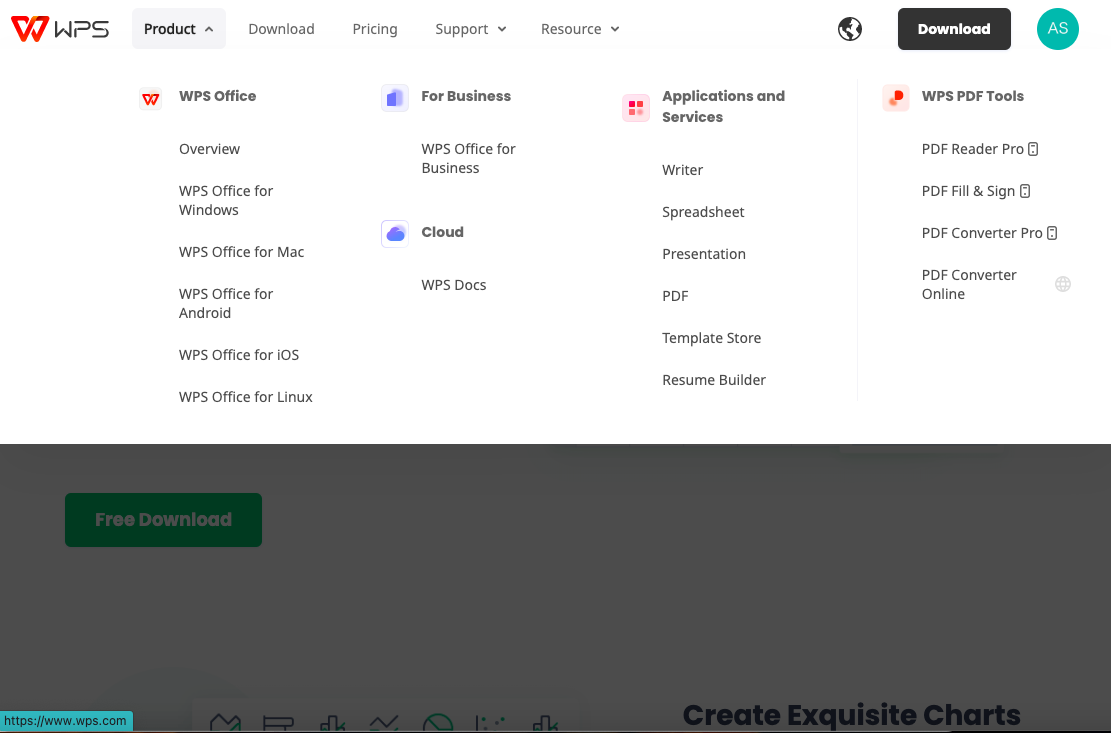Open WPS Docs link
This screenshot has width=1111, height=733.
coord(453,285)
